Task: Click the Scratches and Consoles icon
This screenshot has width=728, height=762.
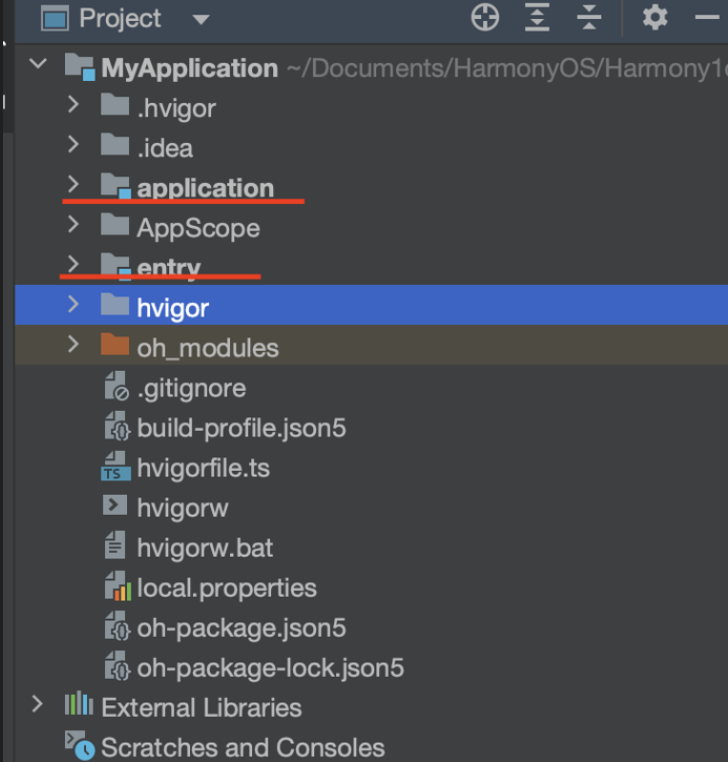Action: pos(80,745)
